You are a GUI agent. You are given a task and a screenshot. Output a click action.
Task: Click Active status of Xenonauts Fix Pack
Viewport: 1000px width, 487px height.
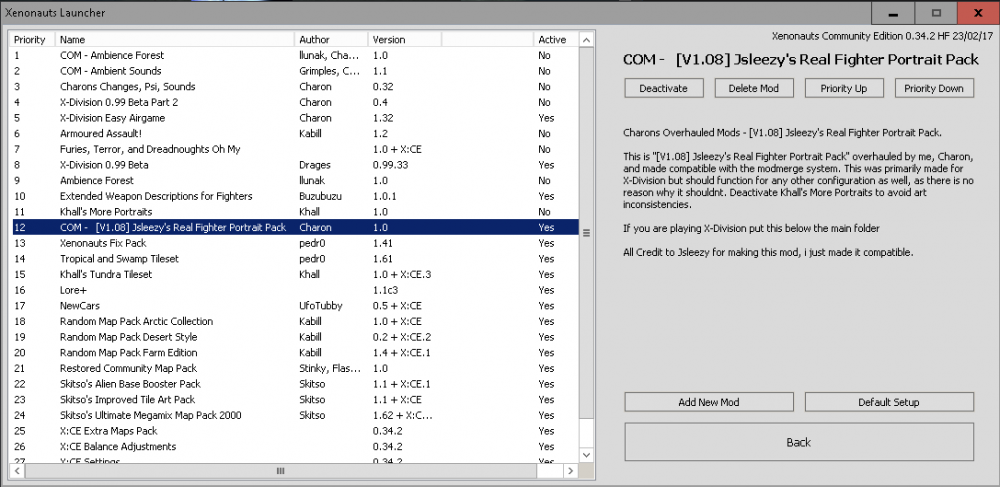546,243
